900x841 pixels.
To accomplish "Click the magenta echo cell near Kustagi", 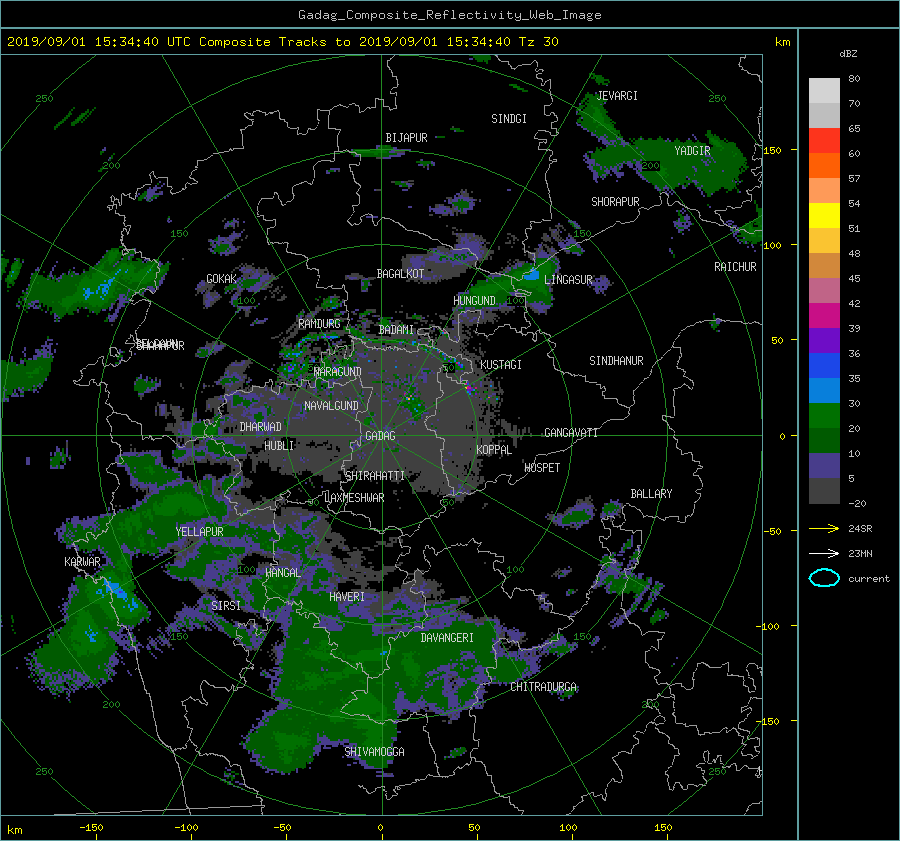I will tap(470, 389).
